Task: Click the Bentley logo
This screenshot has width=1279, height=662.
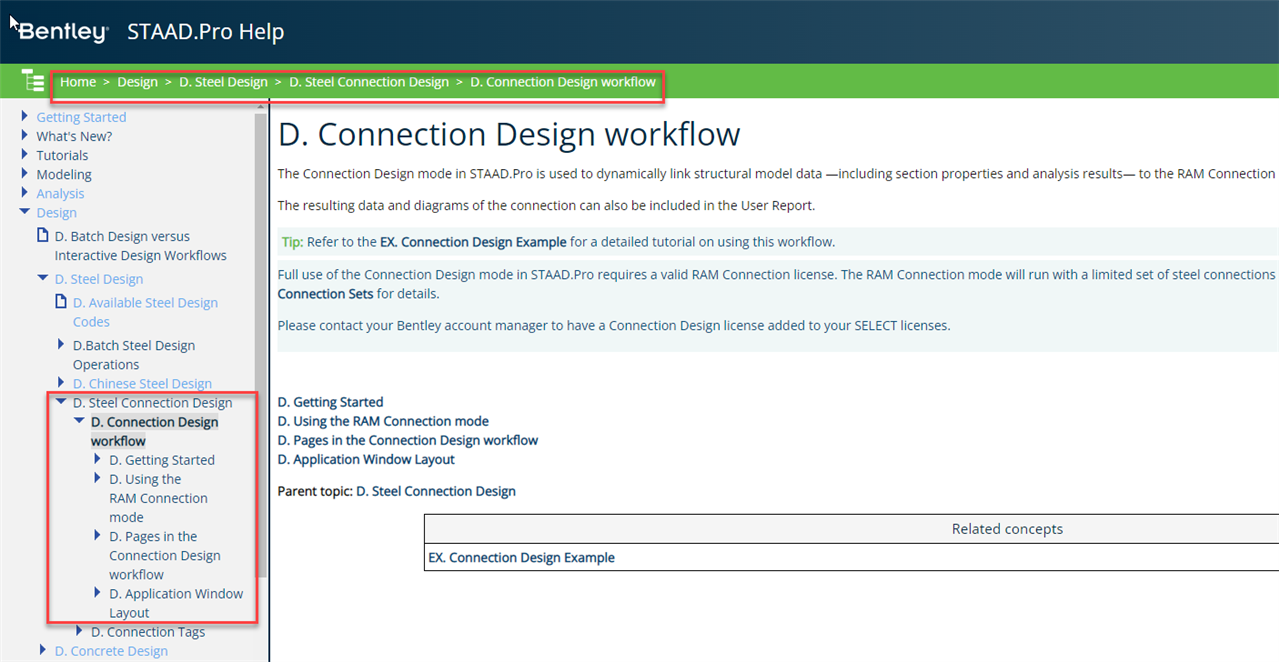Action: tap(63, 32)
